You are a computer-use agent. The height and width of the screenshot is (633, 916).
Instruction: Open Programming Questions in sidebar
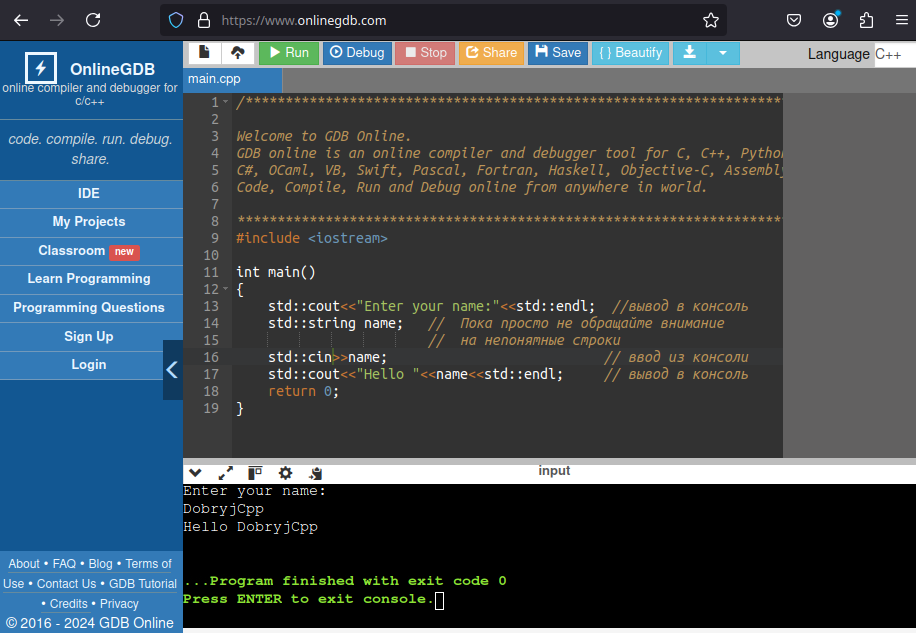tap(89, 308)
